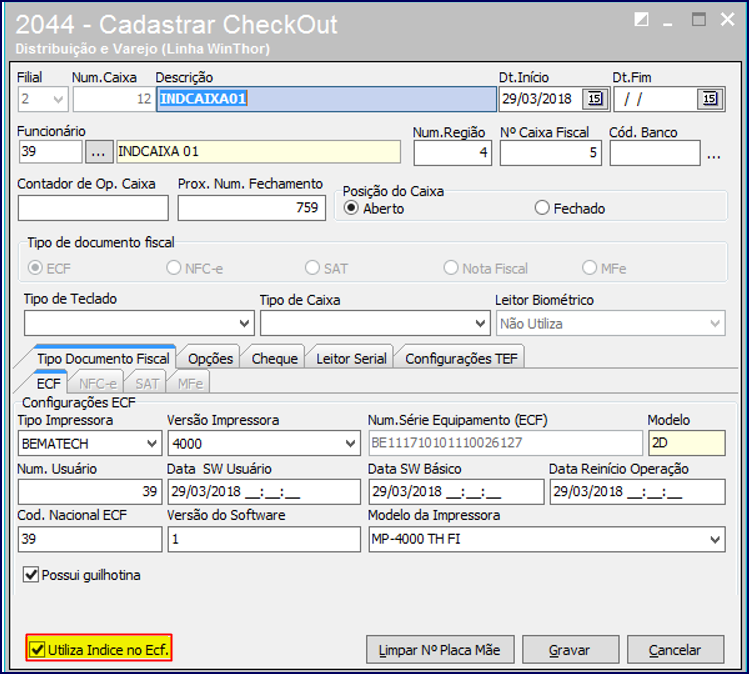This screenshot has width=749, height=674.
Task: Expand Tipo de Caixa dropdown
Action: [481, 324]
